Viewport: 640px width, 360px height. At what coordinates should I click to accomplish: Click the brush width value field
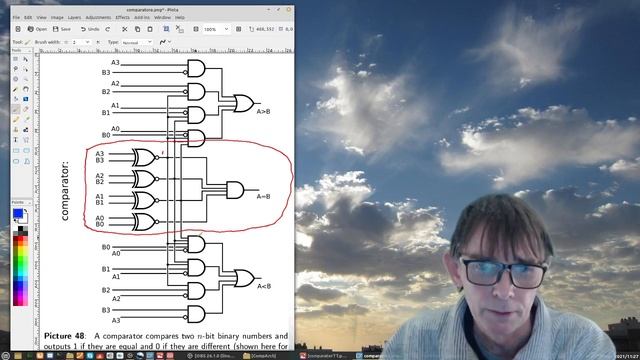point(78,42)
